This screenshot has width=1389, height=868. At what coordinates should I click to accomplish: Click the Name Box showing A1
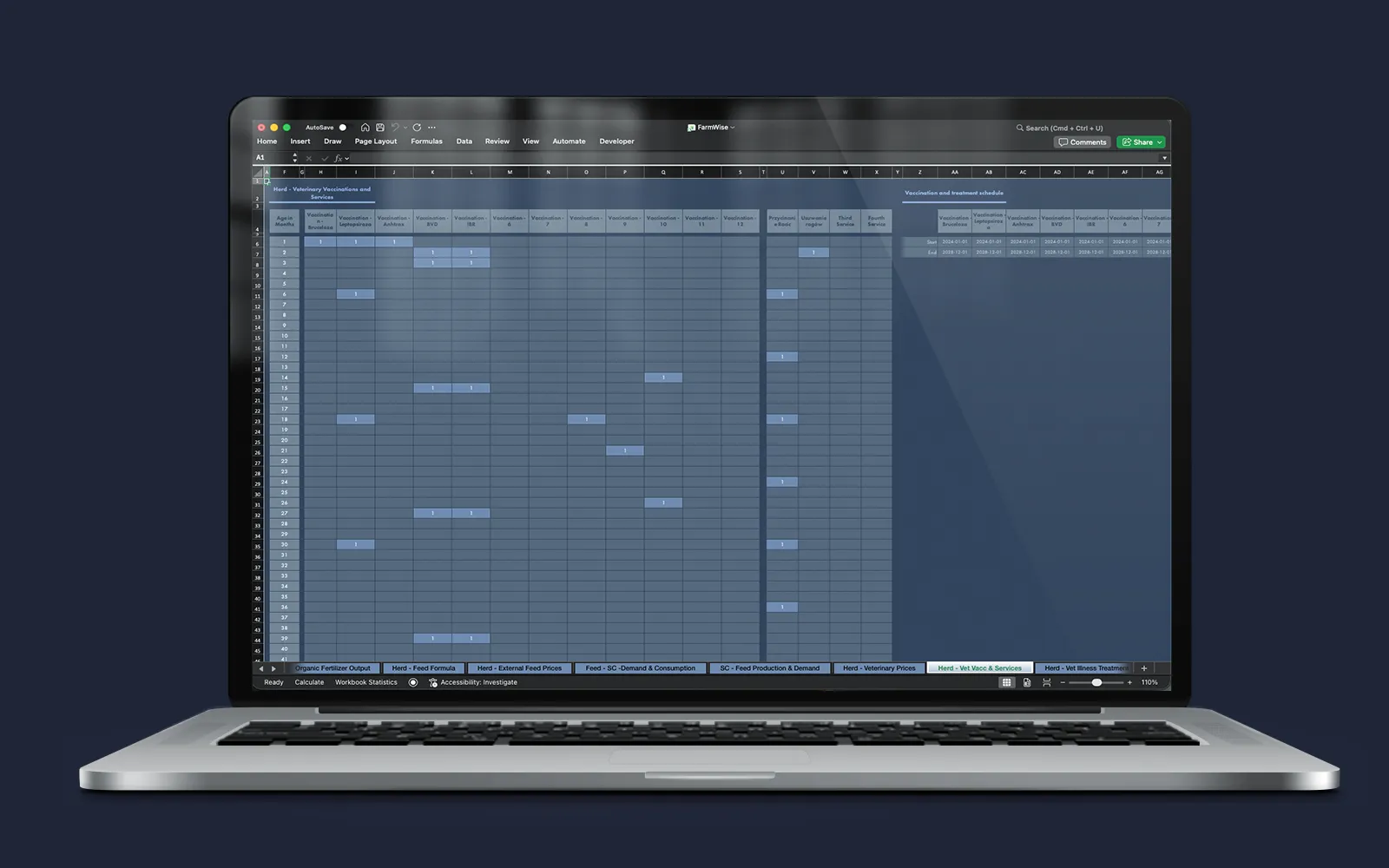(272, 158)
